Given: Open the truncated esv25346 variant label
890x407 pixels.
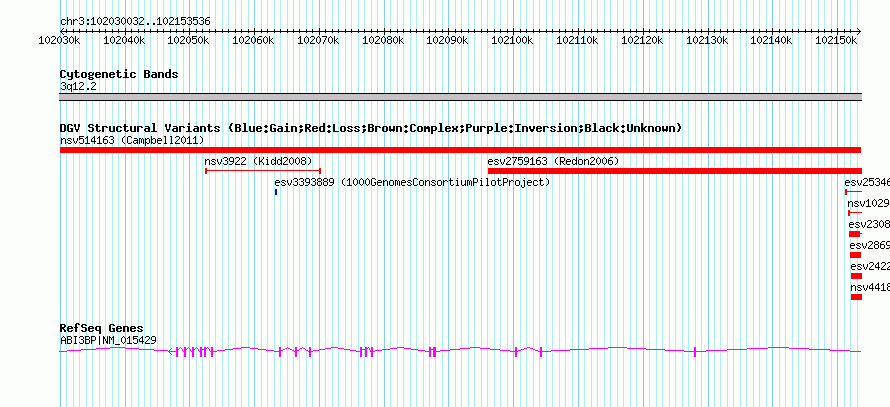Looking at the screenshot, I should tap(867, 182).
